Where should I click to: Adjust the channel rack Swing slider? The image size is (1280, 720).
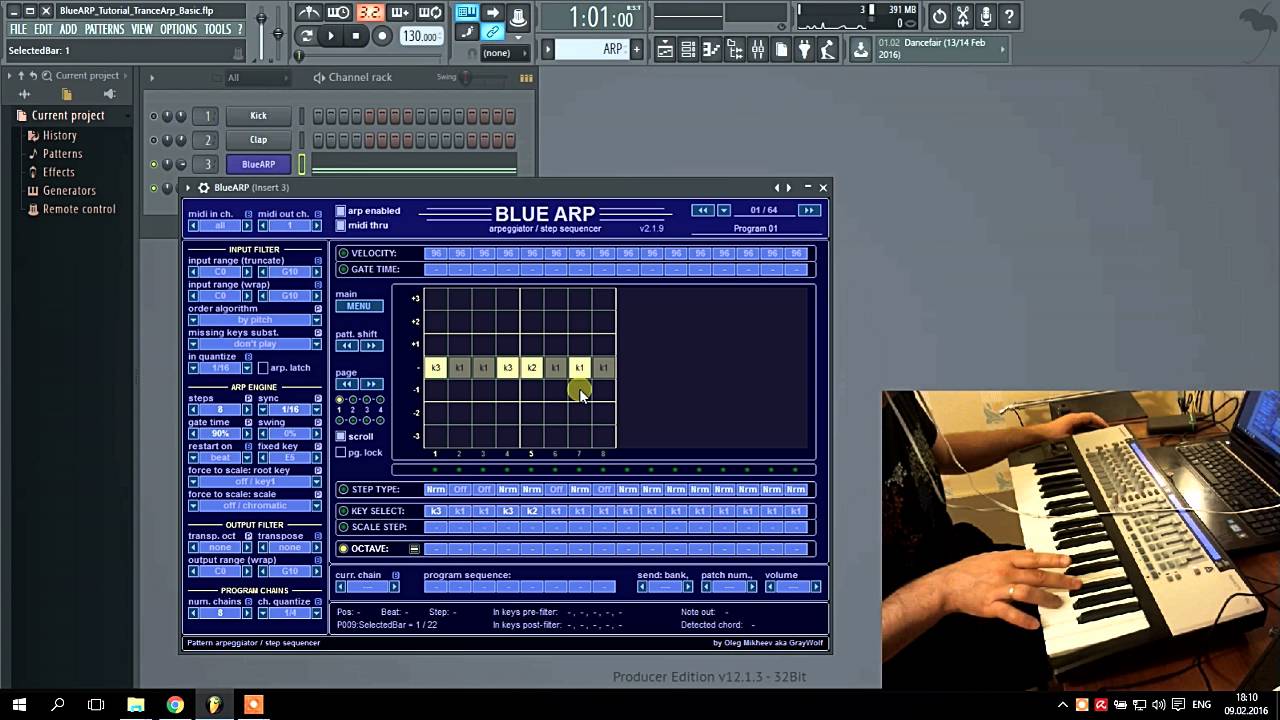(x=483, y=77)
